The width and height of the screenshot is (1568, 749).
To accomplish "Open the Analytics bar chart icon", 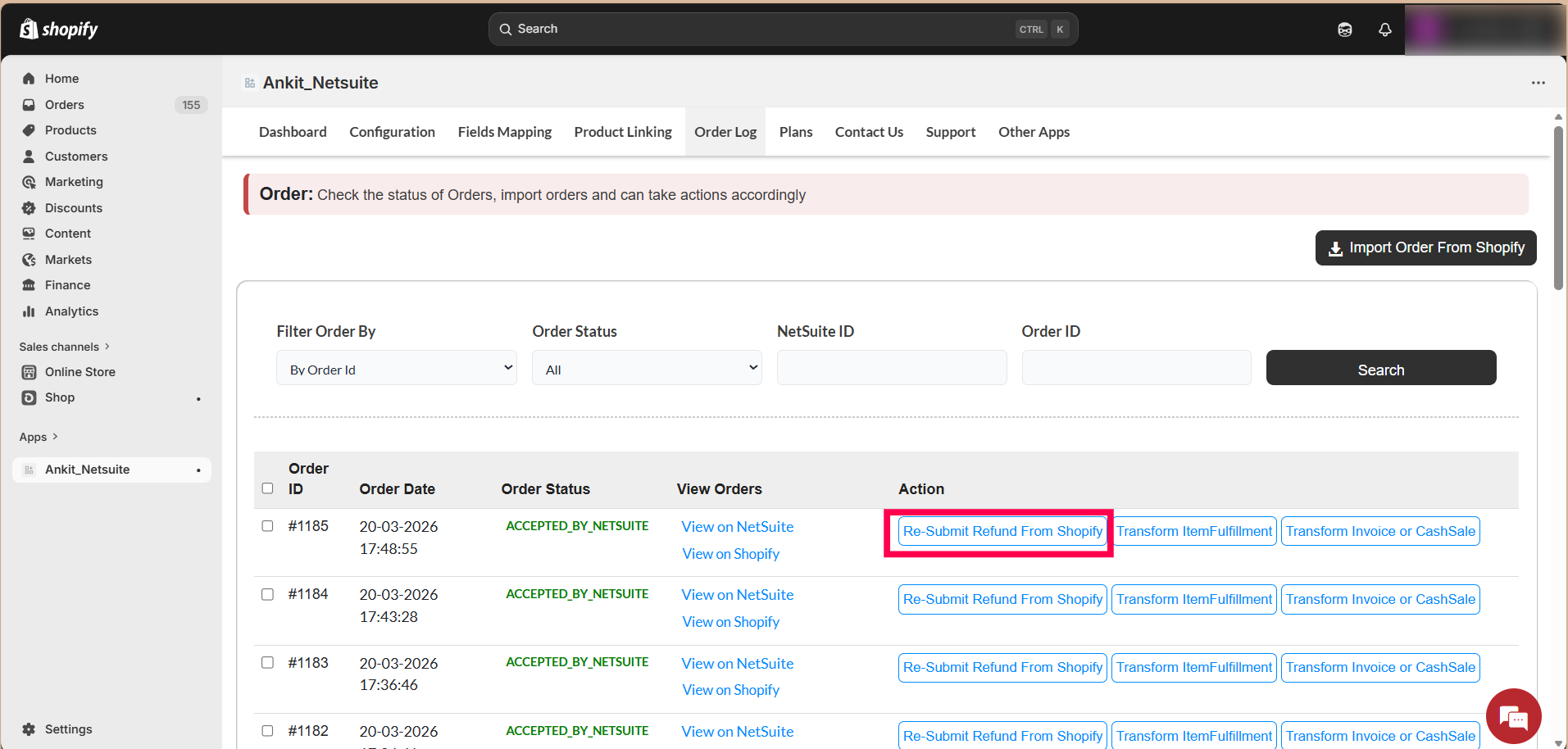I will point(30,311).
